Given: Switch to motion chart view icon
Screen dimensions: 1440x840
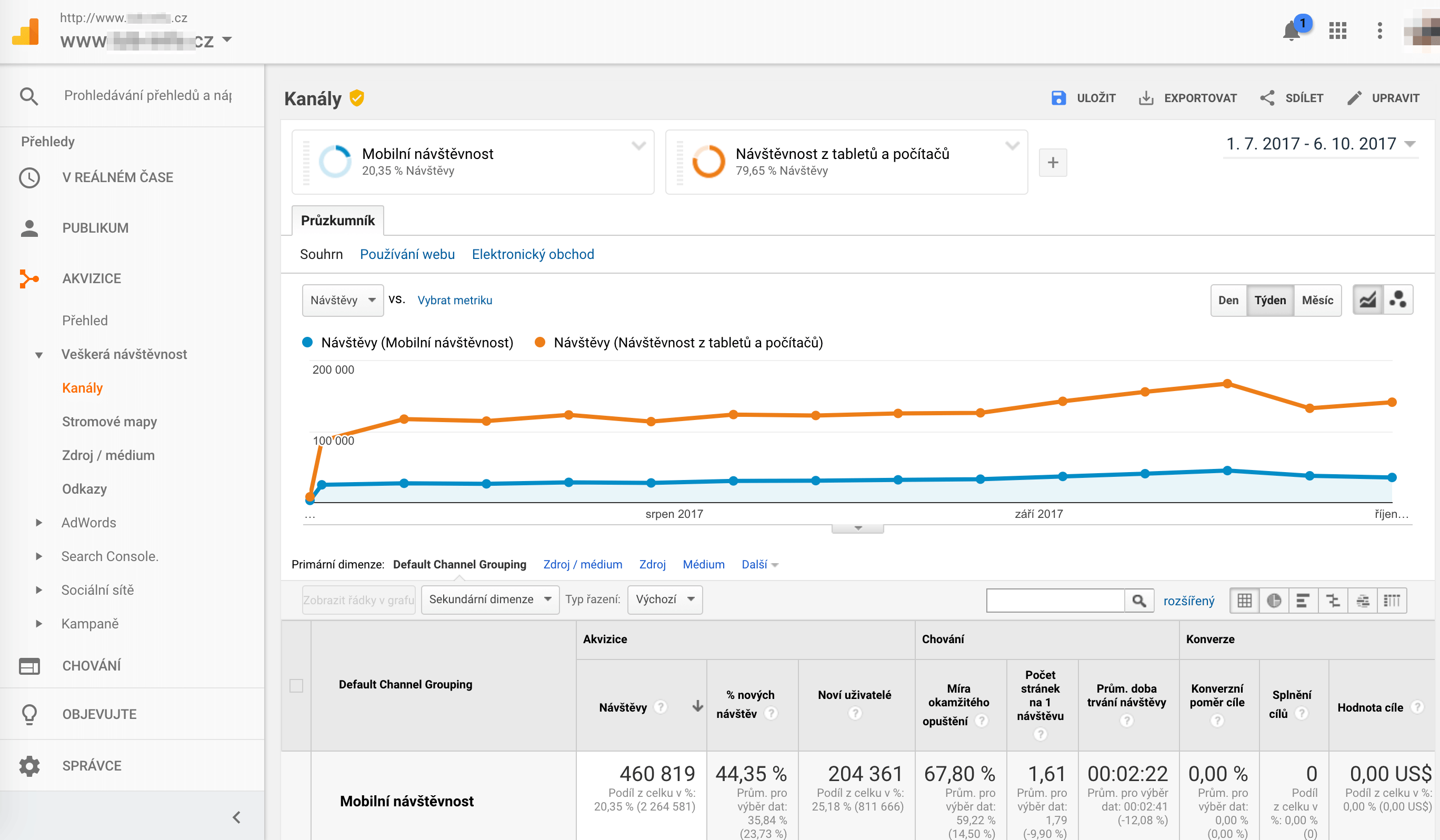Looking at the screenshot, I should click(1398, 300).
